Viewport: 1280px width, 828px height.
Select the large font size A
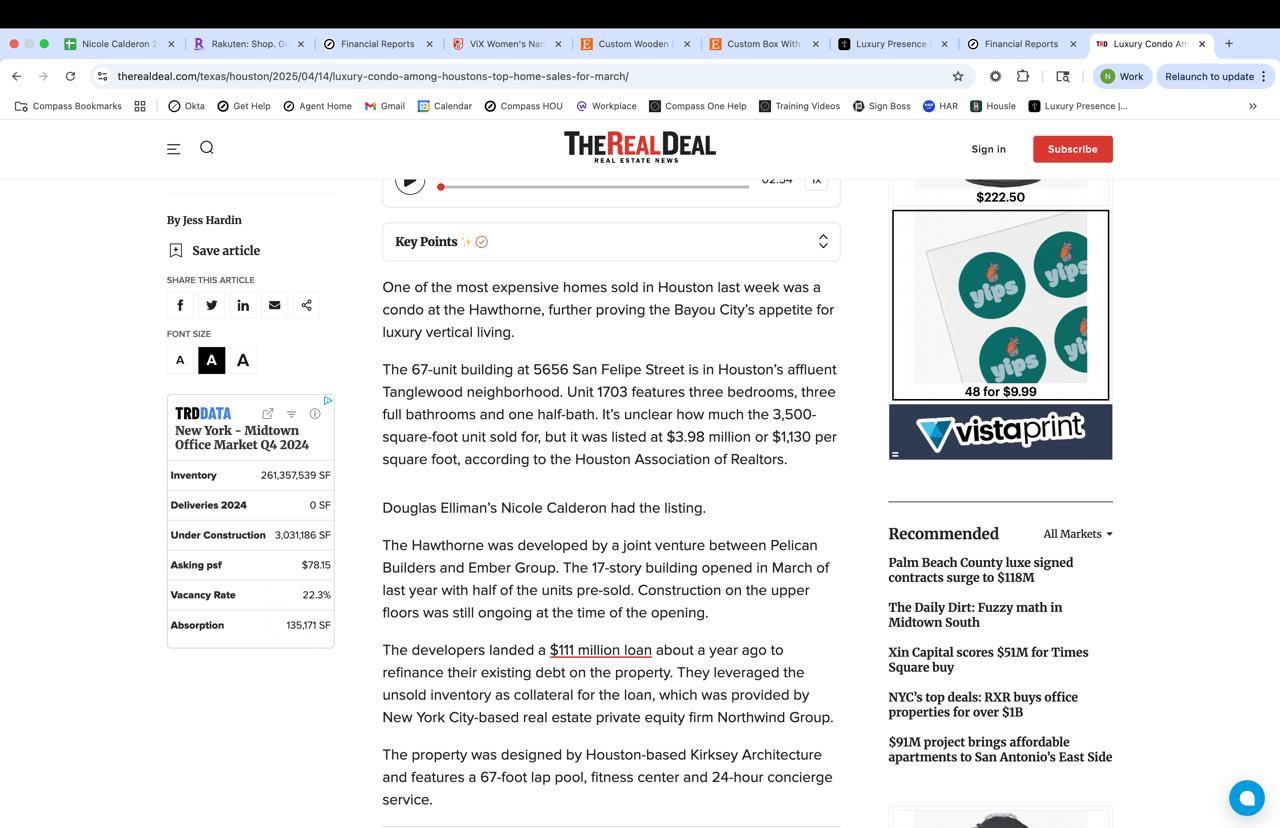tap(243, 360)
